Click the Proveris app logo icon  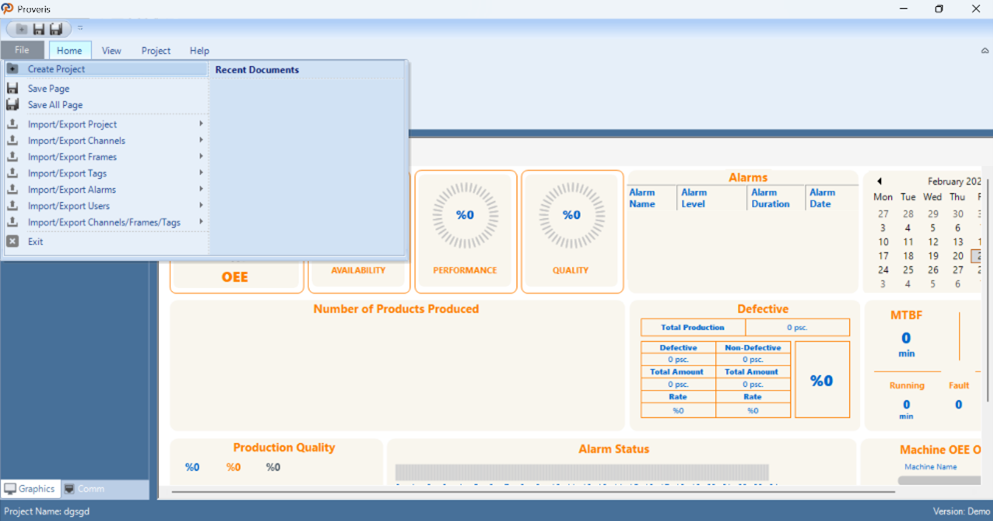[8, 9]
